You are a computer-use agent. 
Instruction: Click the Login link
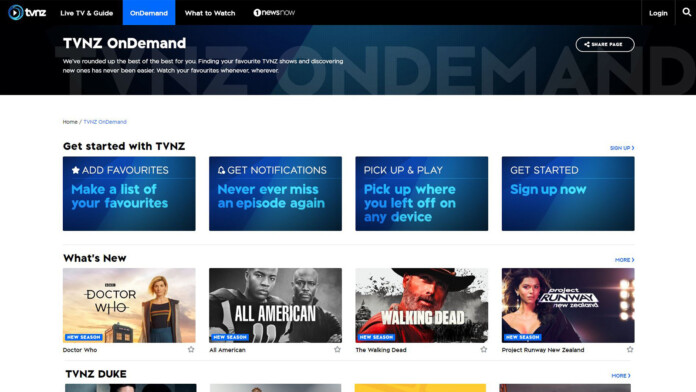[658, 13]
